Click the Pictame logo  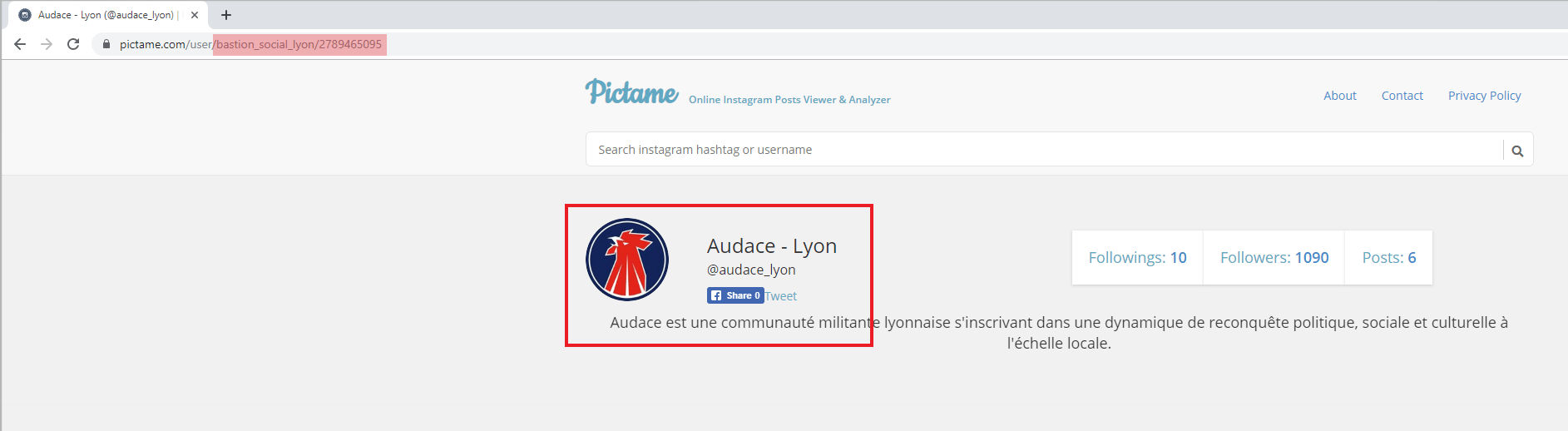[631, 92]
